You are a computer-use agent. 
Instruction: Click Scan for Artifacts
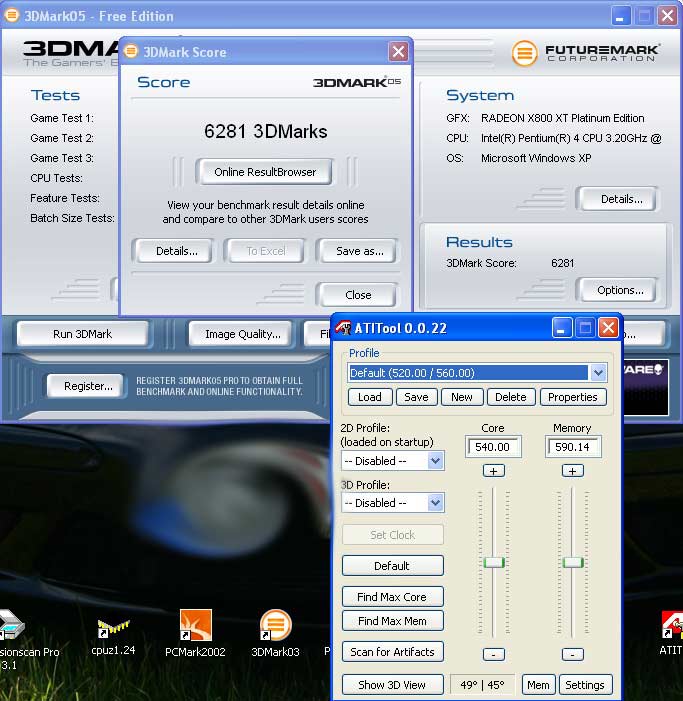(x=392, y=652)
